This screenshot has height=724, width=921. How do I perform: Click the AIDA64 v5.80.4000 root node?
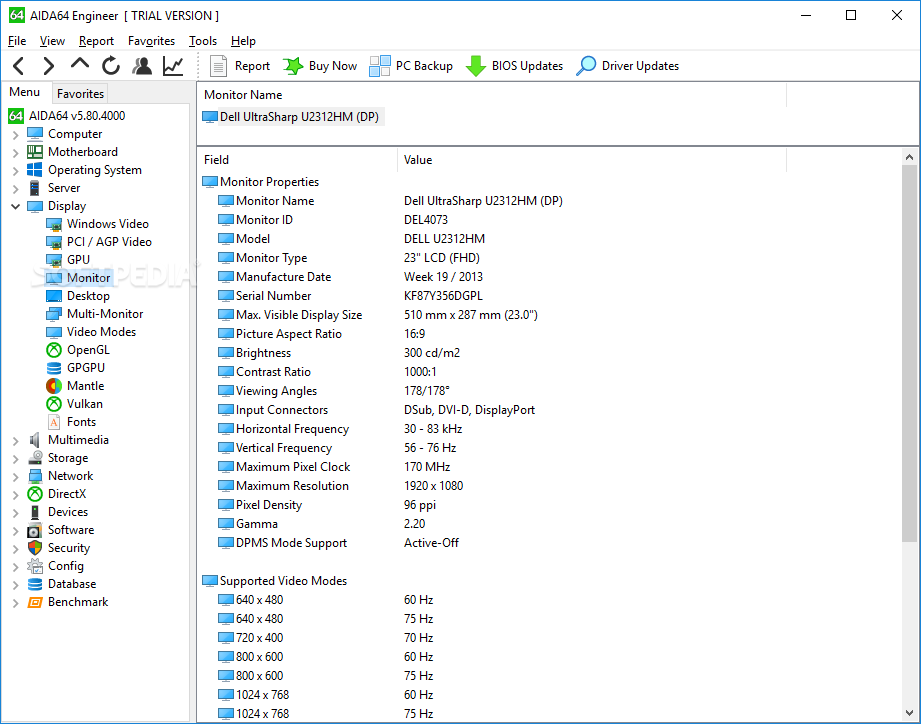coord(67,116)
